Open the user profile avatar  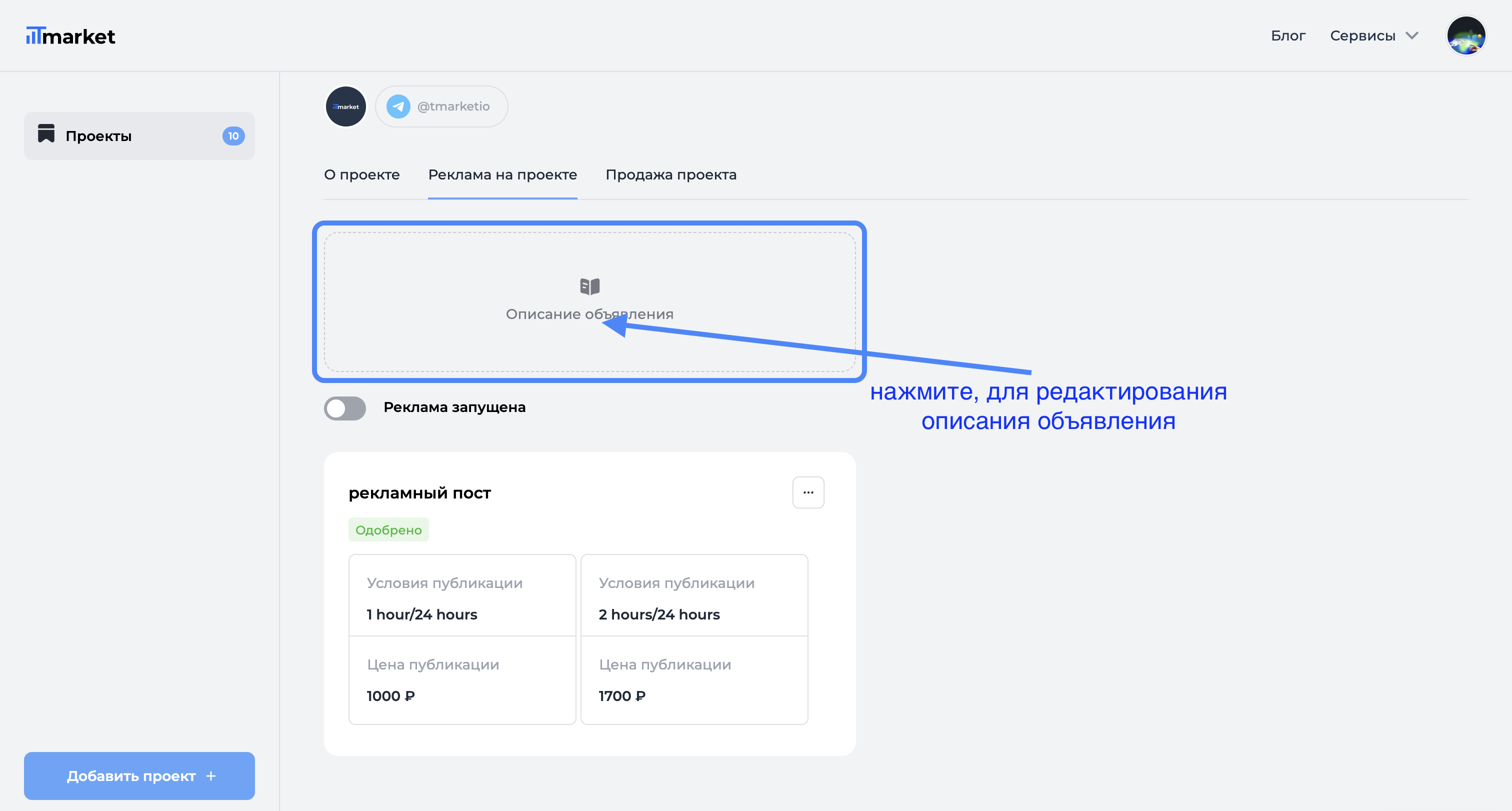click(1465, 36)
